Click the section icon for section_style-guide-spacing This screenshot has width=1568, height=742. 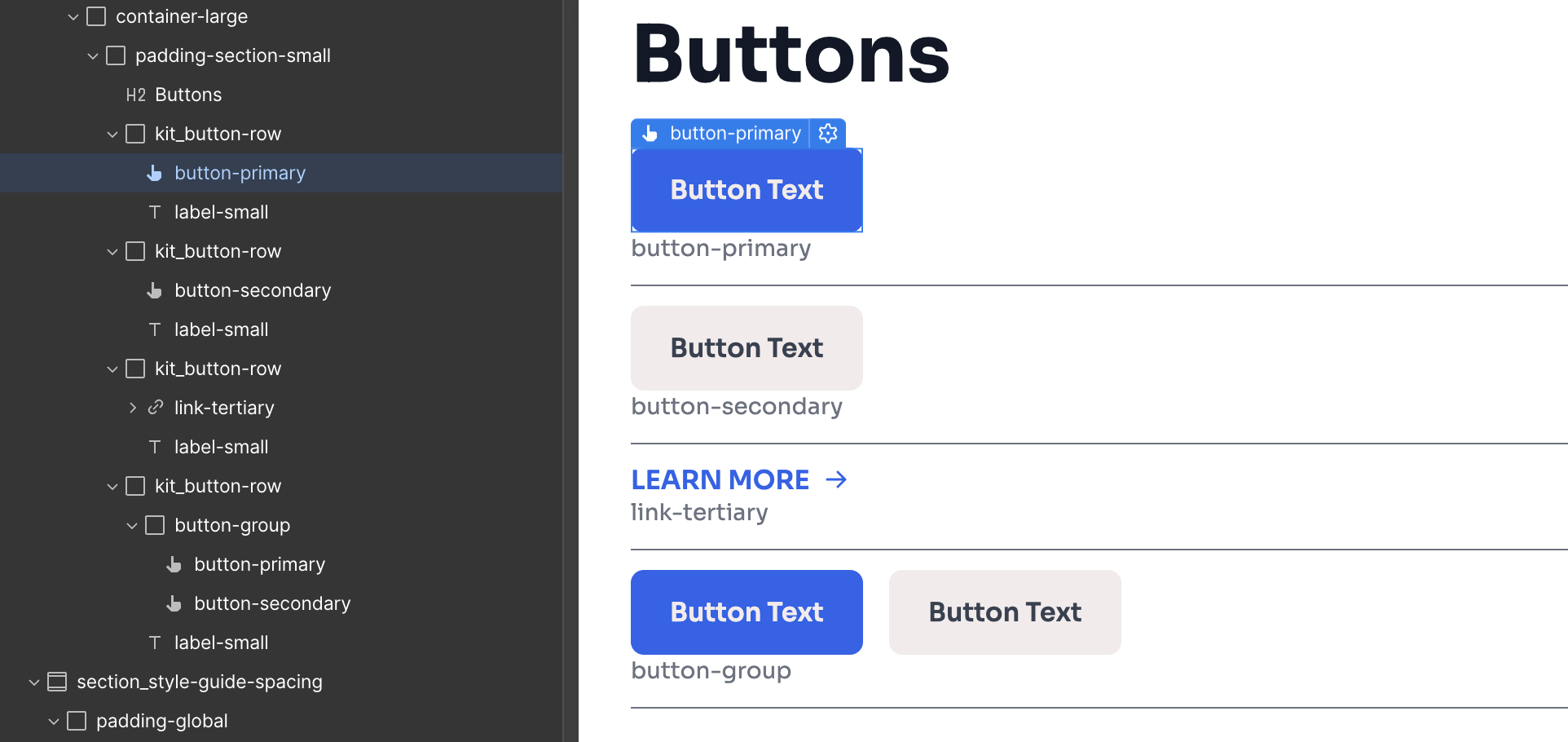(57, 682)
